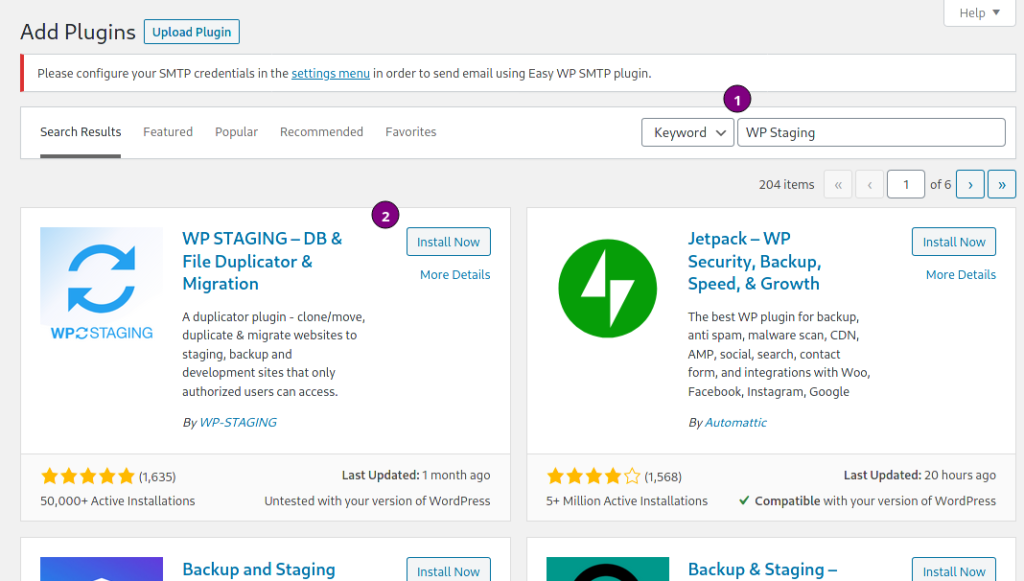The image size is (1024, 581).
Task: Install the Jetpack plugin now
Action: coord(953,242)
